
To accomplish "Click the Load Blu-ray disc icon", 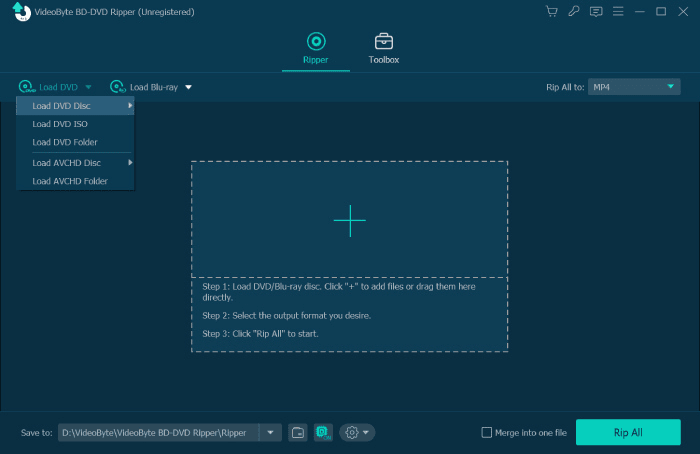I will pyautogui.click(x=118, y=87).
